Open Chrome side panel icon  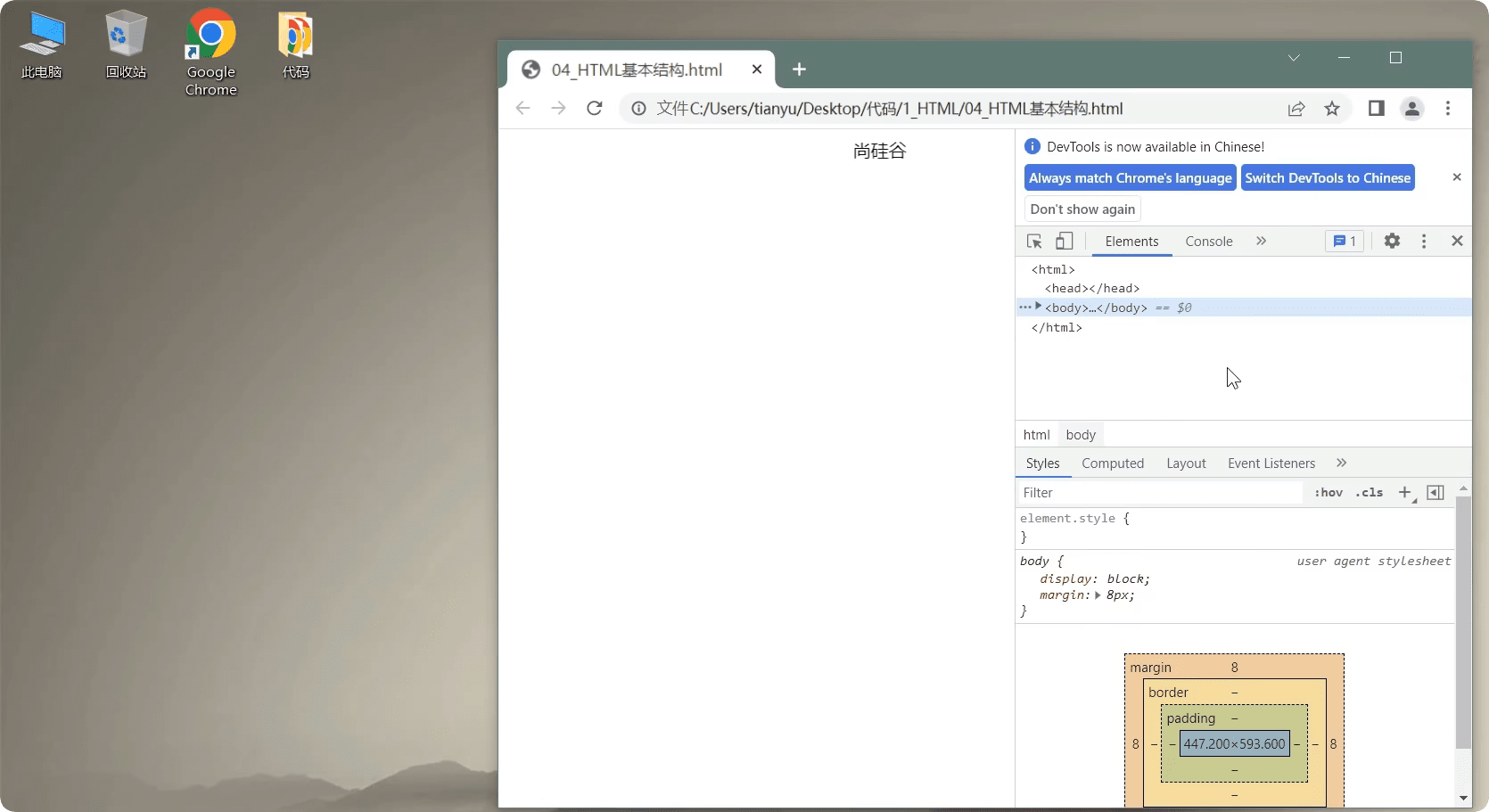pos(1377,109)
